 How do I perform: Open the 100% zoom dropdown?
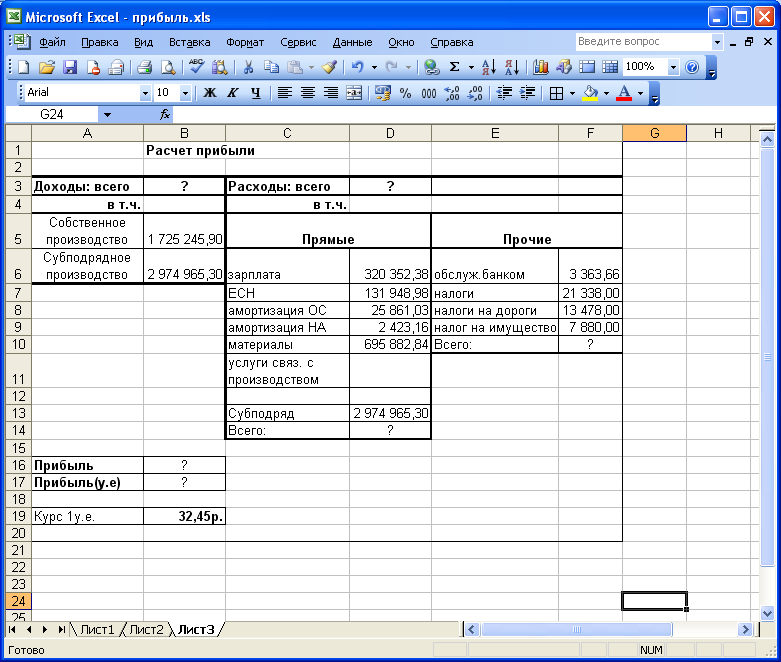click(673, 67)
